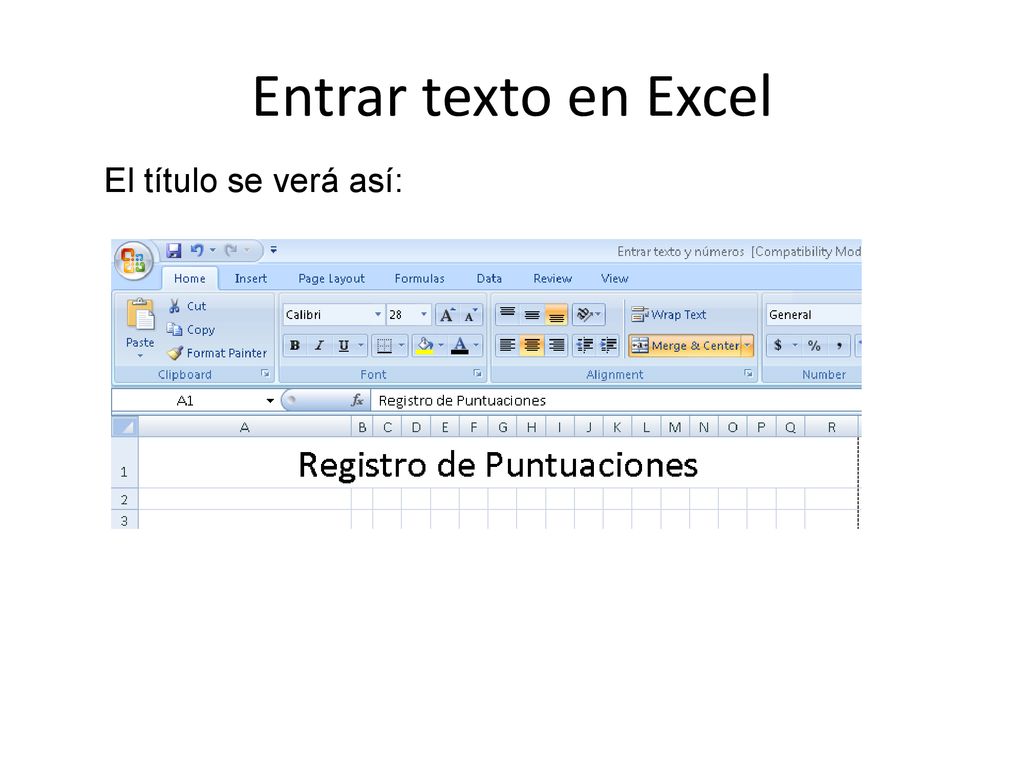Expand the Underline style arrow

point(360,345)
